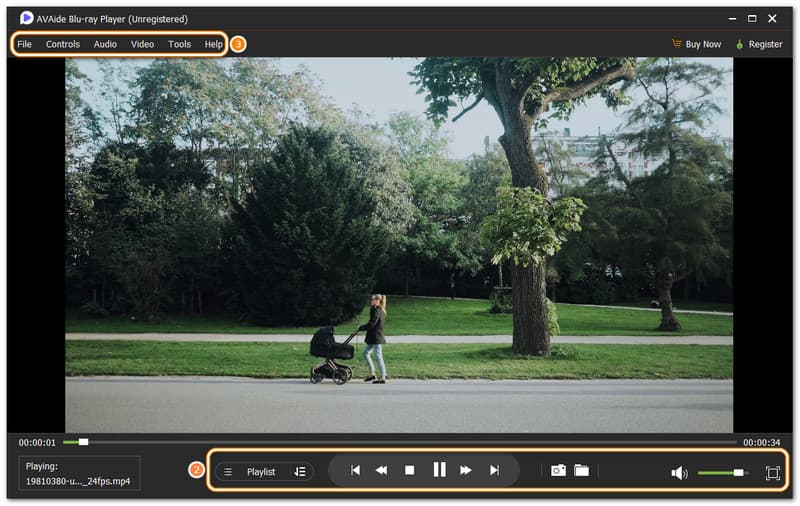
Task: Click the Buy Now link
Action: [696, 44]
